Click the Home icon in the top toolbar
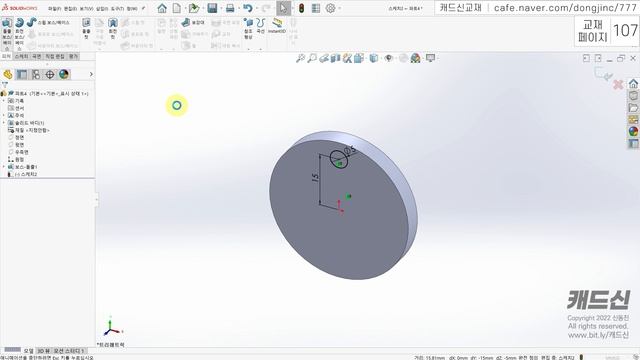This screenshot has width=640, height=360. 162,8
